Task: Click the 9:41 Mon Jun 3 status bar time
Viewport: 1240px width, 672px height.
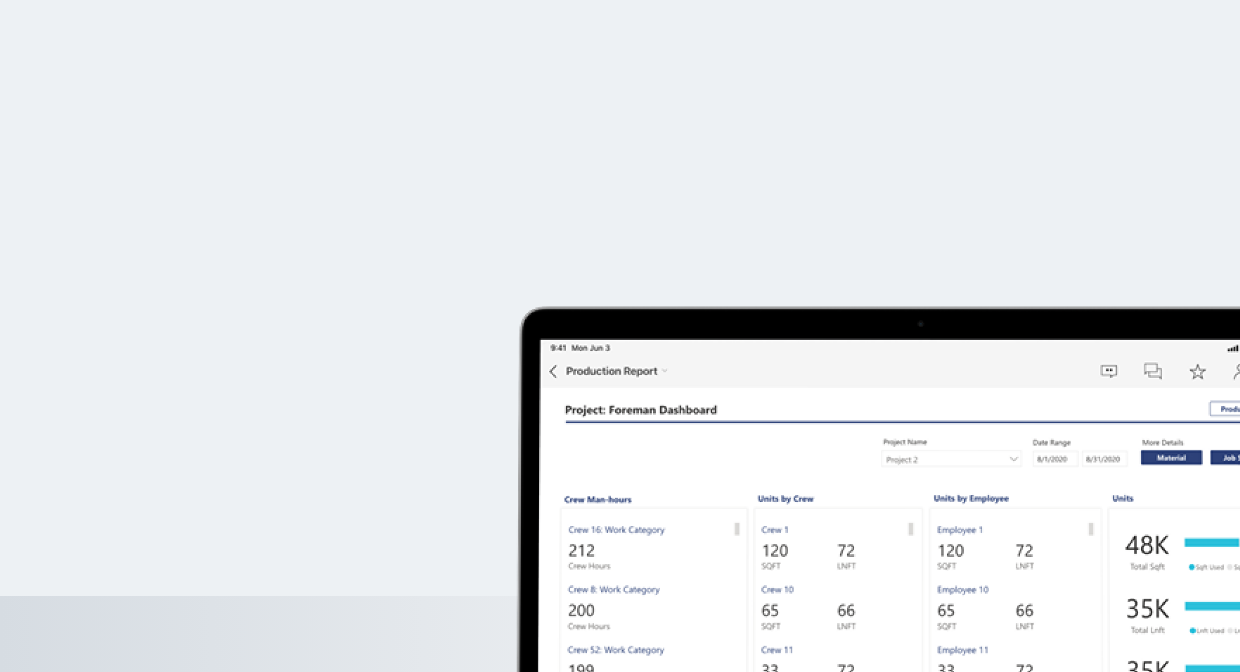Action: click(x=580, y=348)
